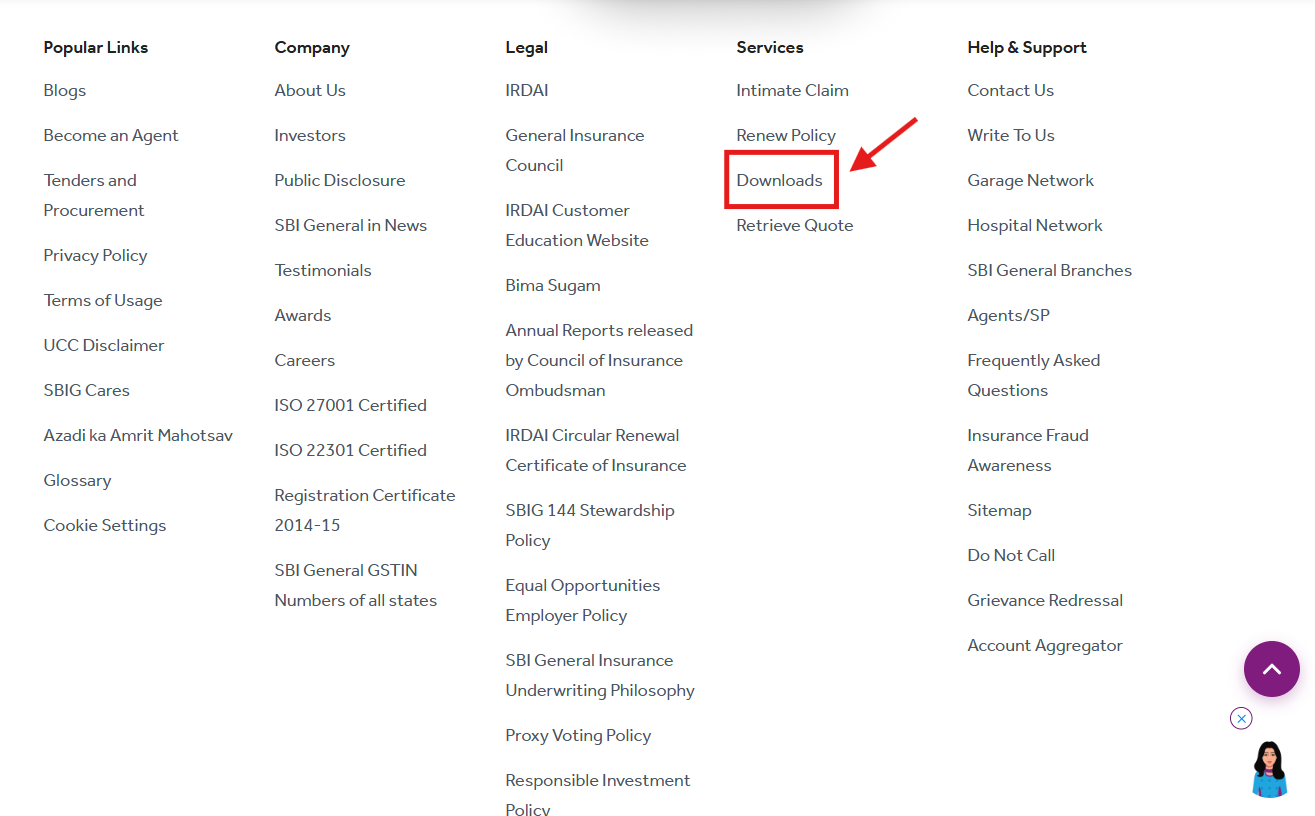Close the chatbot assistant popup
This screenshot has height=816, width=1315.
pyautogui.click(x=1241, y=718)
